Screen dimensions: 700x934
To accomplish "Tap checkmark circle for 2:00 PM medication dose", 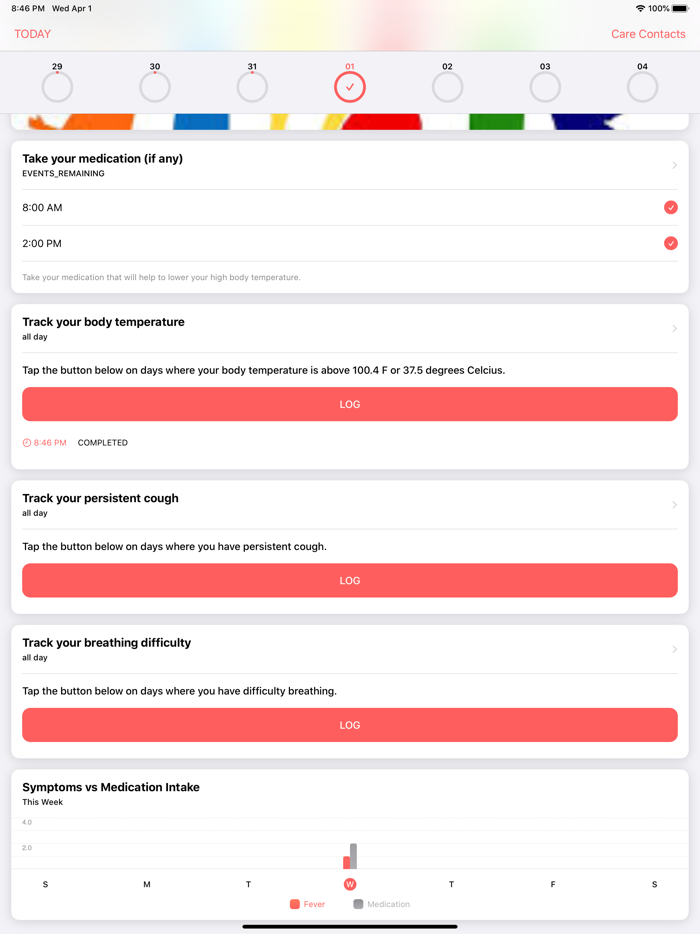I will tap(671, 243).
